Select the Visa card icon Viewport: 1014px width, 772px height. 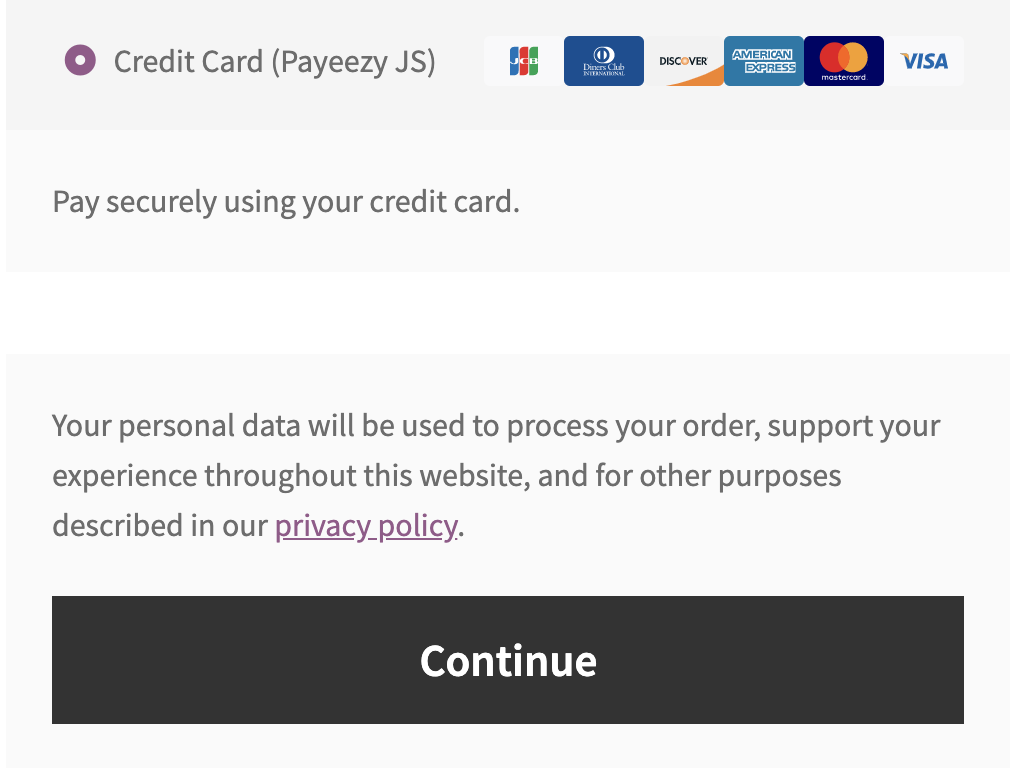pos(925,61)
